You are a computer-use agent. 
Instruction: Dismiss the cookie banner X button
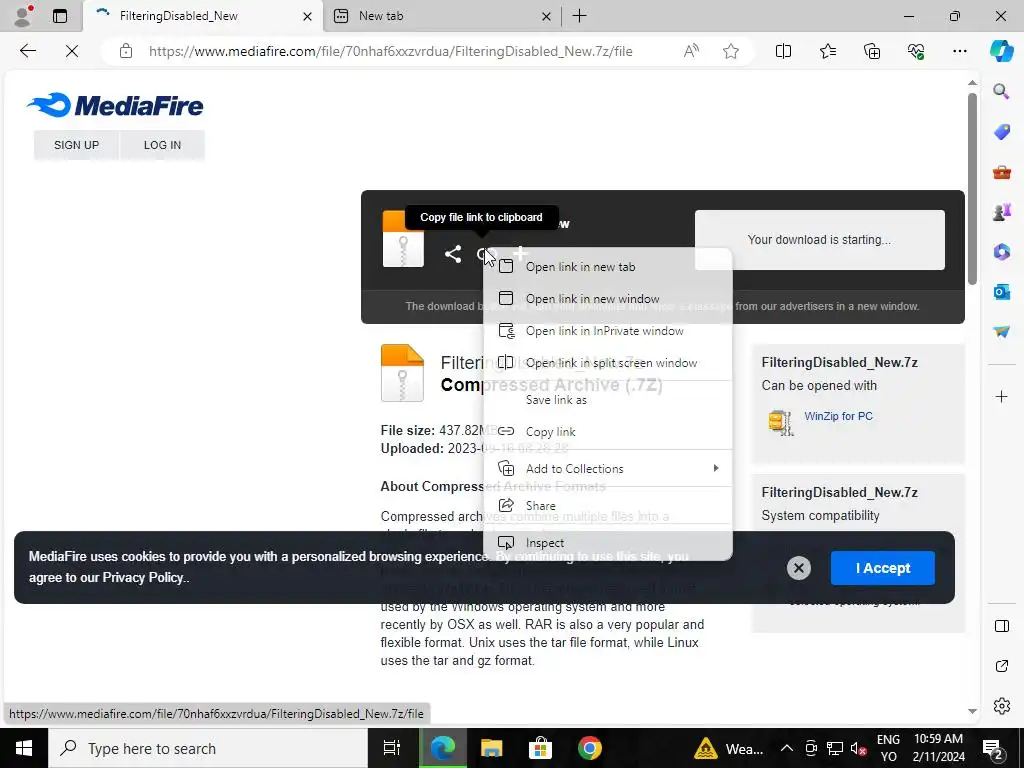[798, 568]
